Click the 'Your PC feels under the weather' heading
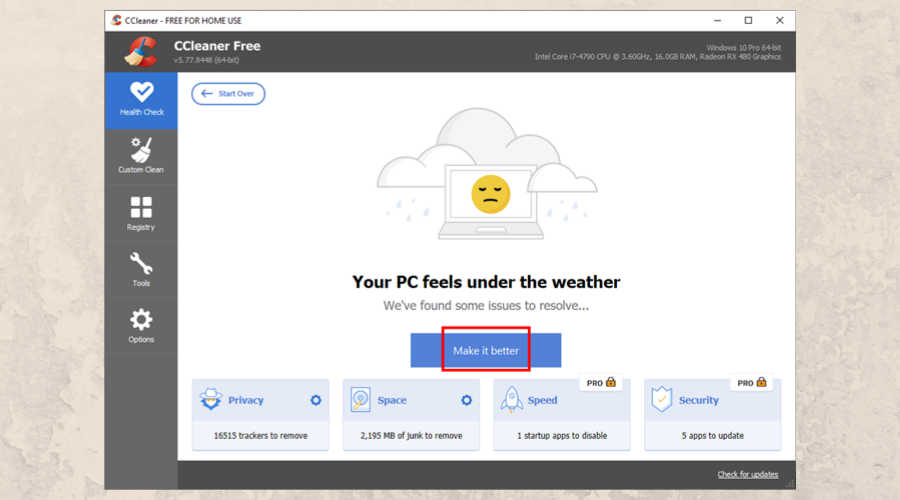 click(x=486, y=282)
